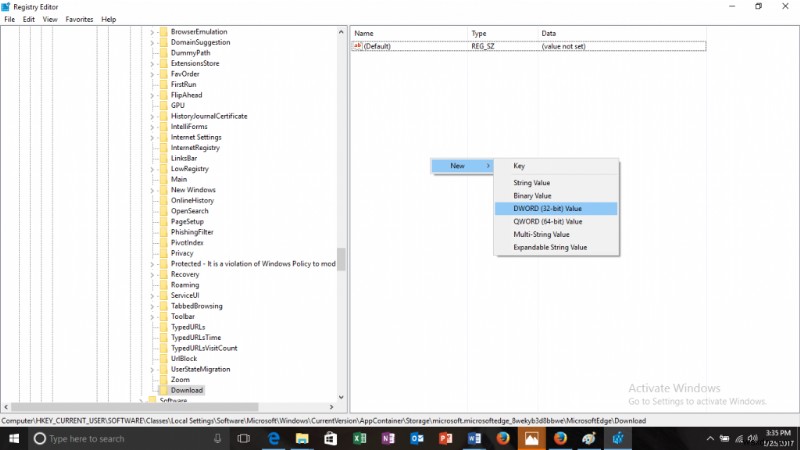
Task: Select the Privacy registry key
Action: (182, 253)
